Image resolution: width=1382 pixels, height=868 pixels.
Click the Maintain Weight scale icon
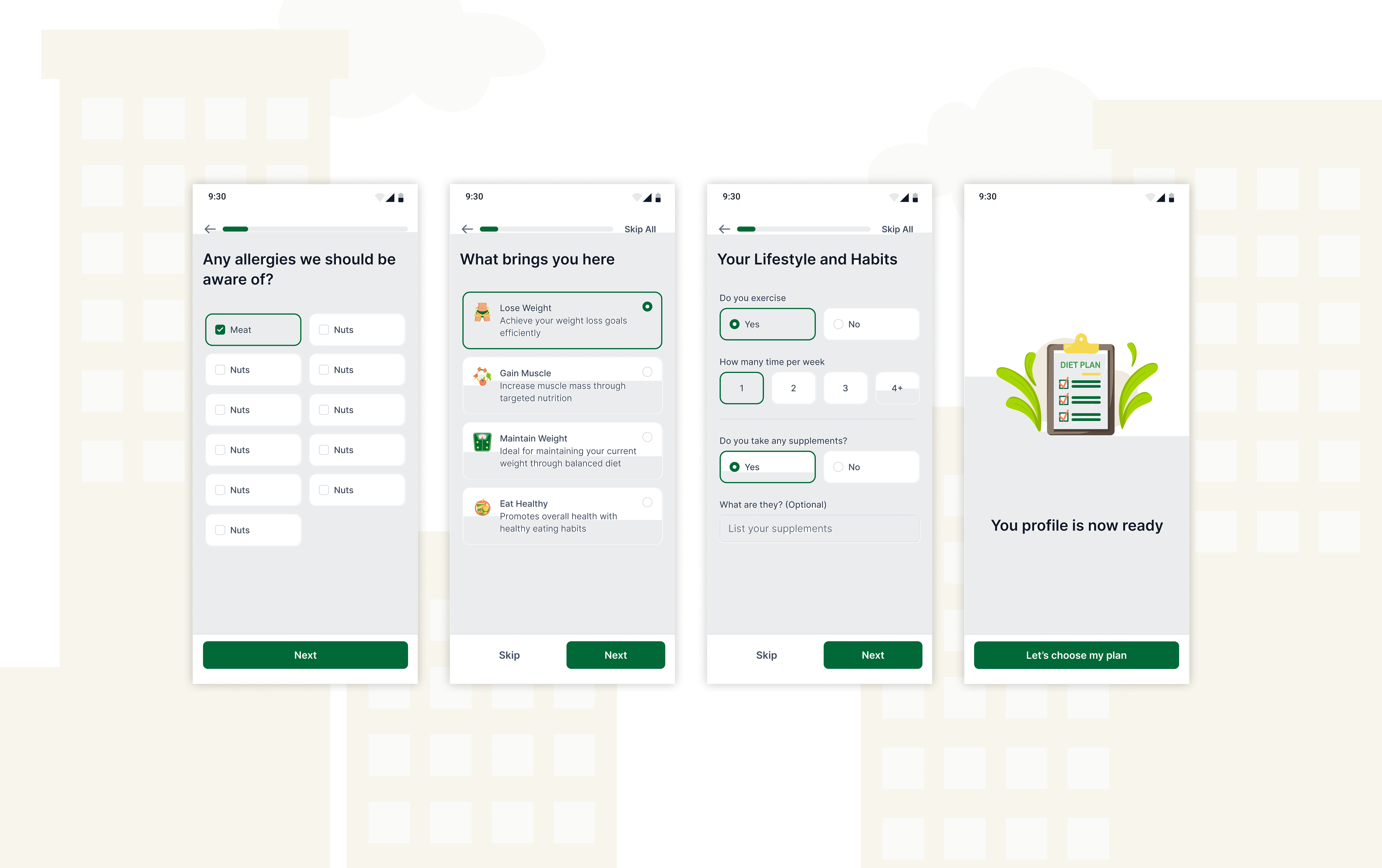pos(482,442)
